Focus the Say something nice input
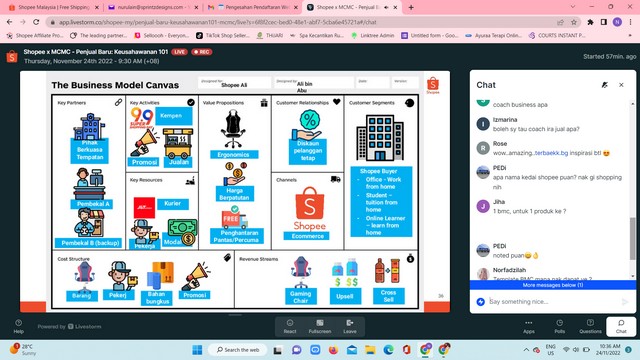Screen dimensions: 640x360 click(553, 302)
